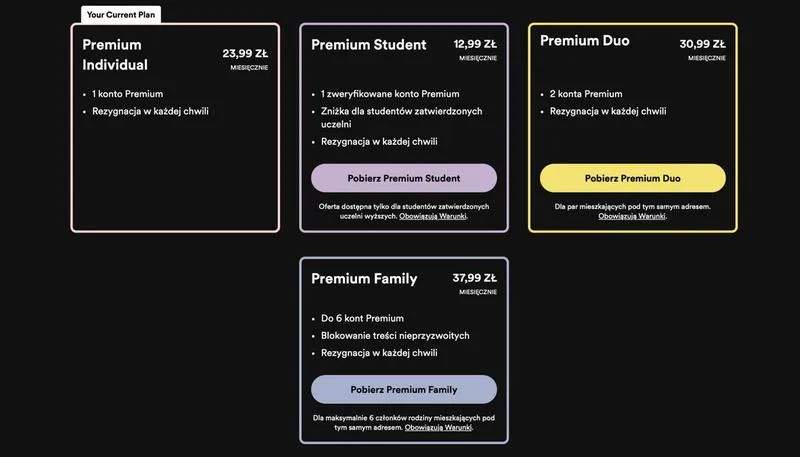Image resolution: width=800 pixels, height=457 pixels.
Task: Click 'Zniżka dla studentów zatwierdzonych uczelni' text
Action: (402, 117)
